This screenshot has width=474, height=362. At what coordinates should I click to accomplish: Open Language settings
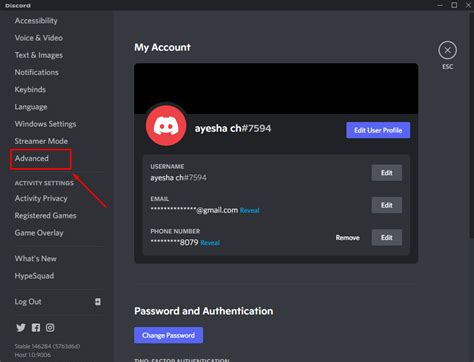point(31,107)
